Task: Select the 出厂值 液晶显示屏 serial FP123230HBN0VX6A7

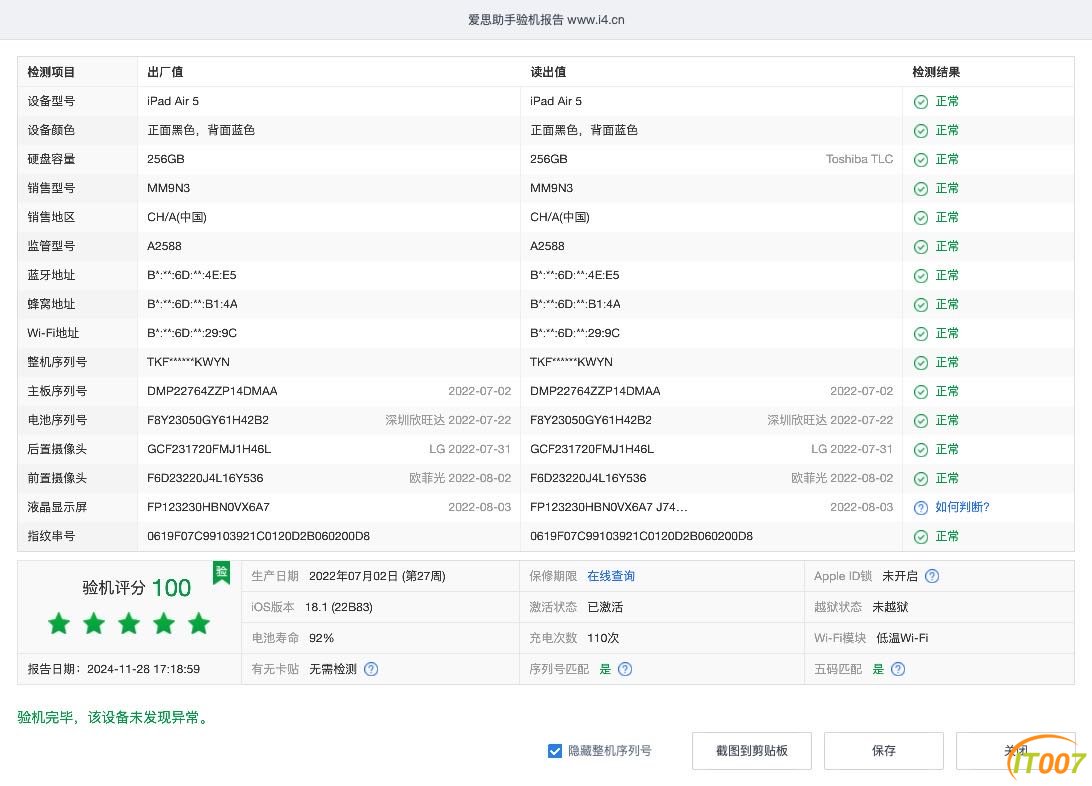Action: [x=208, y=507]
